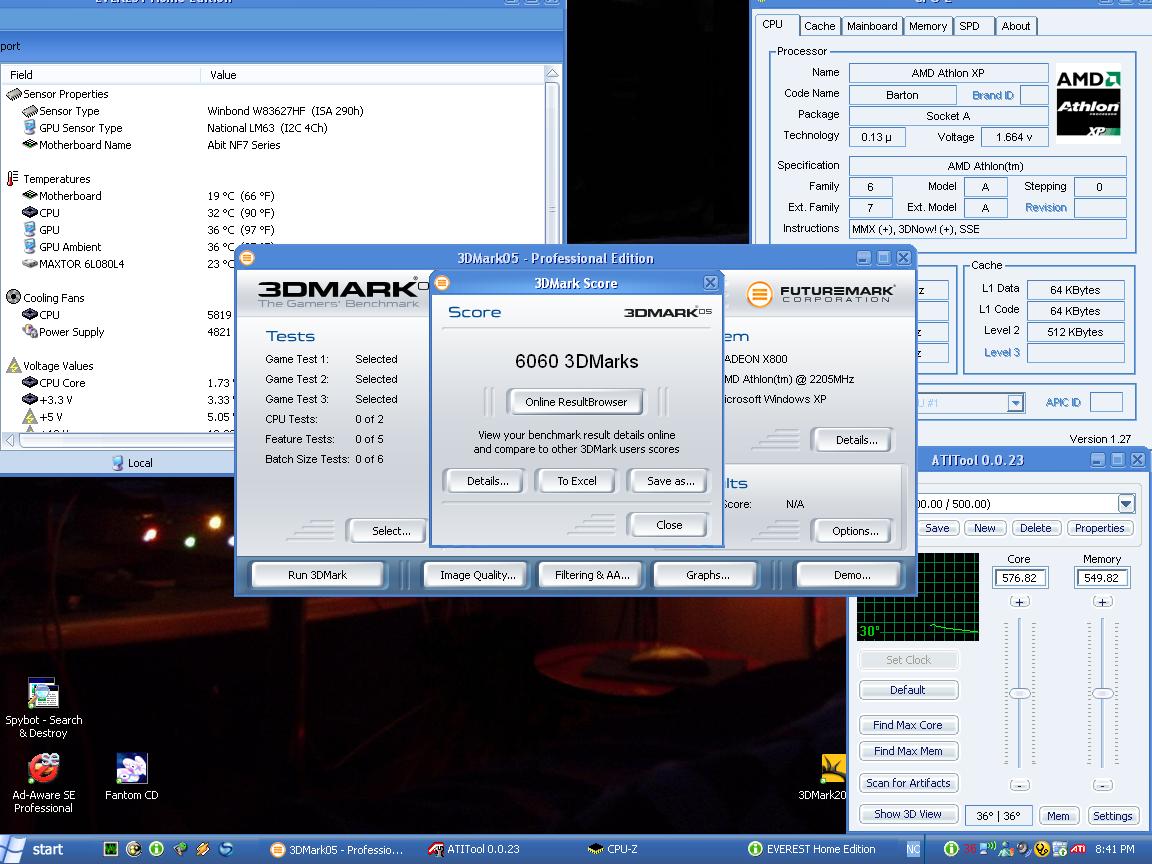Open the About tab in CPU-Z

point(1016,26)
